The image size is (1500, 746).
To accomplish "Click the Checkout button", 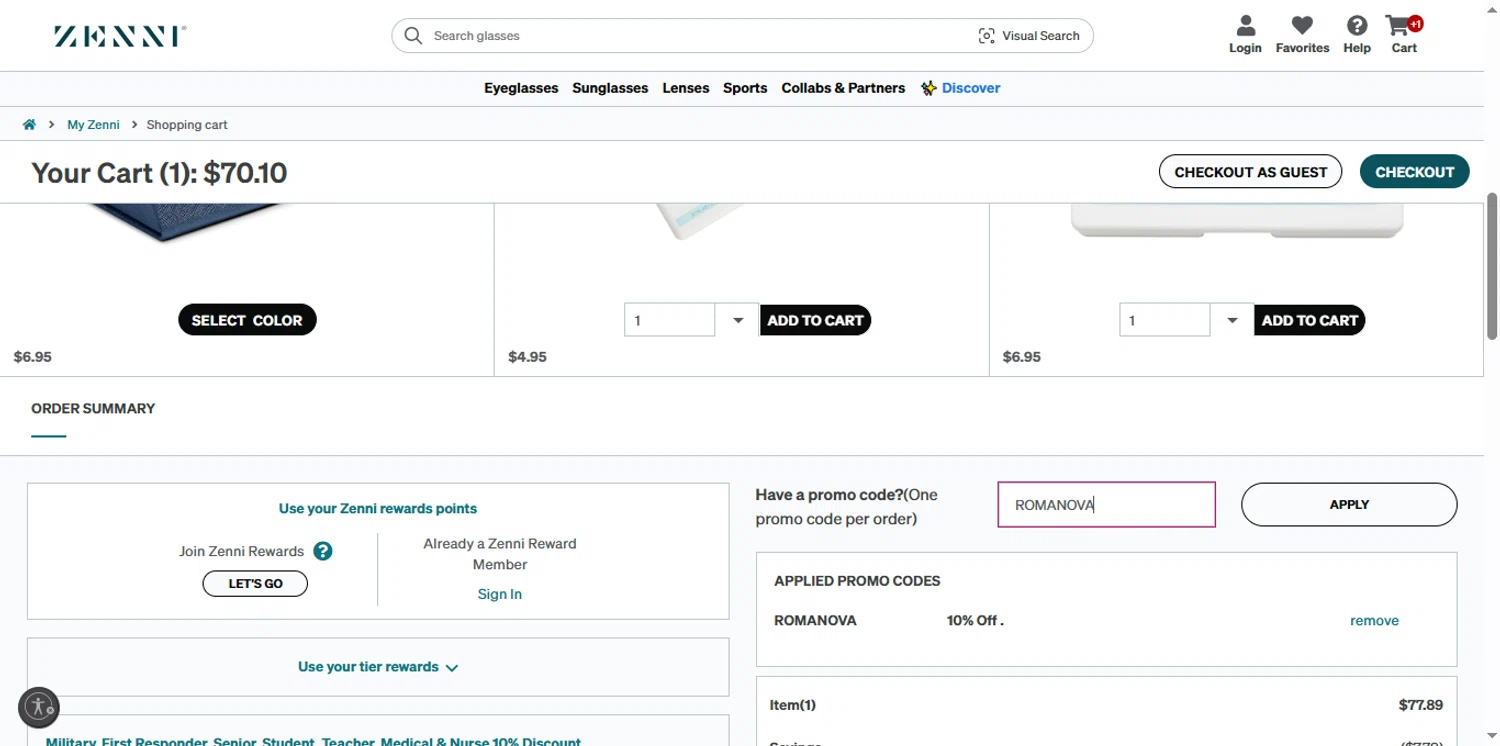I will 1414,172.
